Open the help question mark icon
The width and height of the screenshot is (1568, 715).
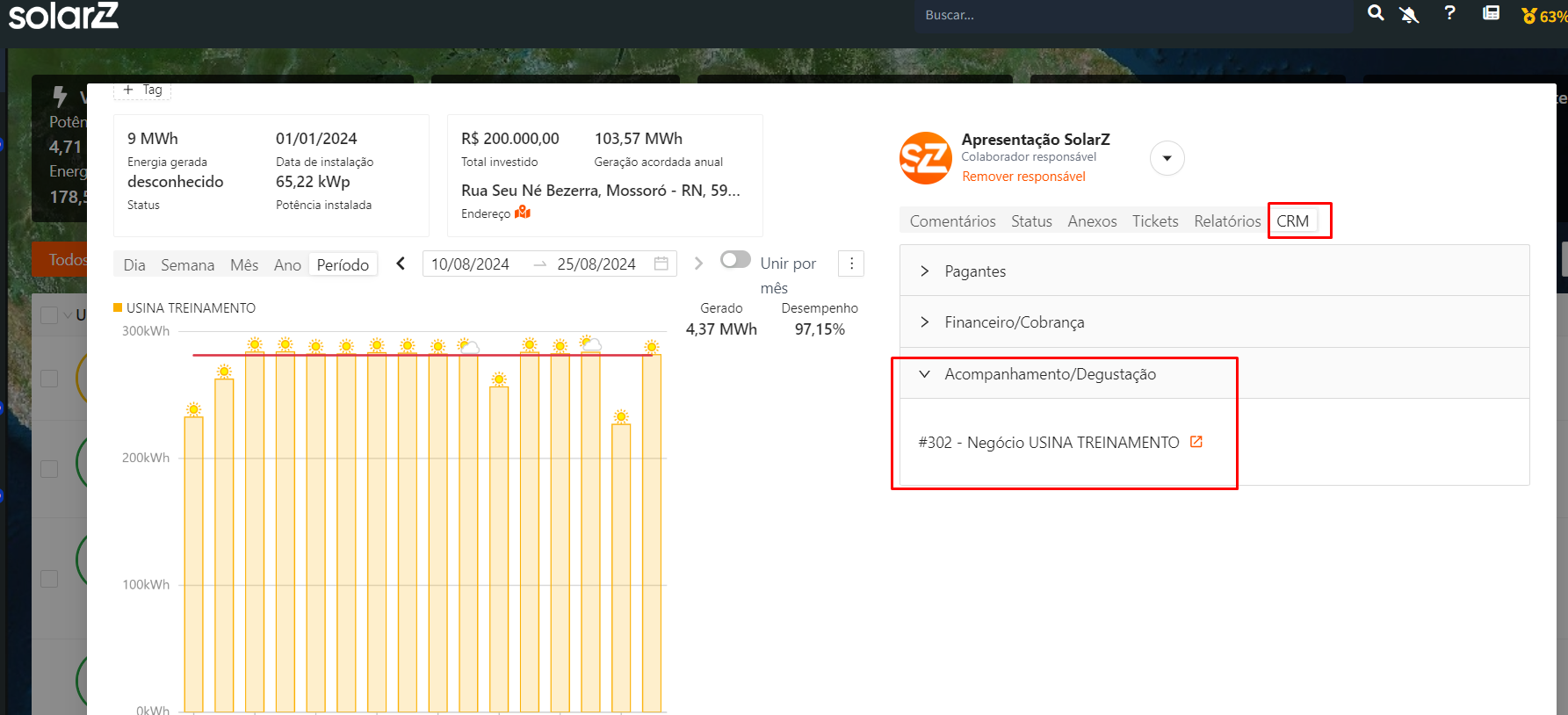[1449, 13]
